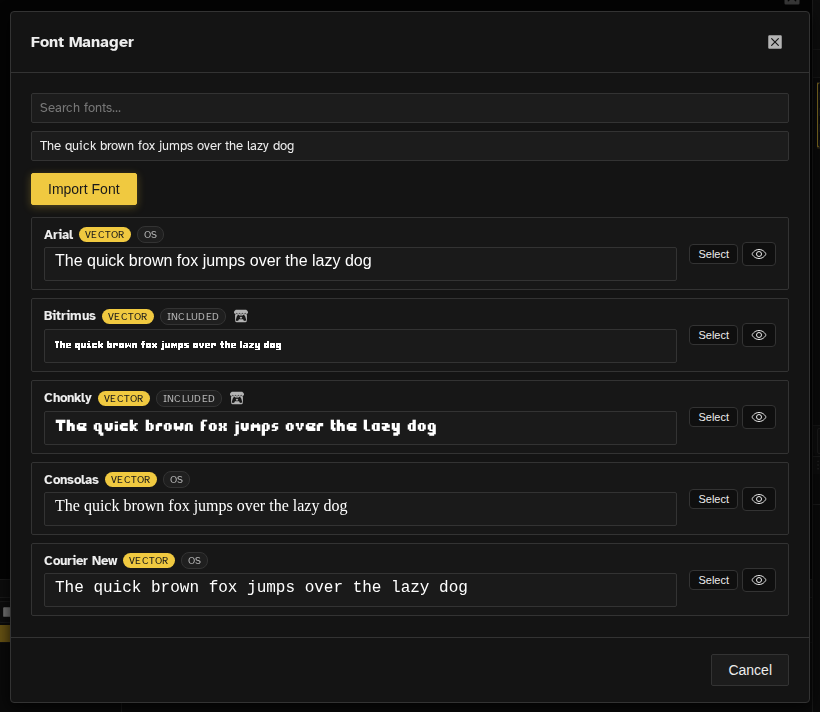Click the Consolas font name
Viewport: 820px width, 712px height.
point(71,480)
